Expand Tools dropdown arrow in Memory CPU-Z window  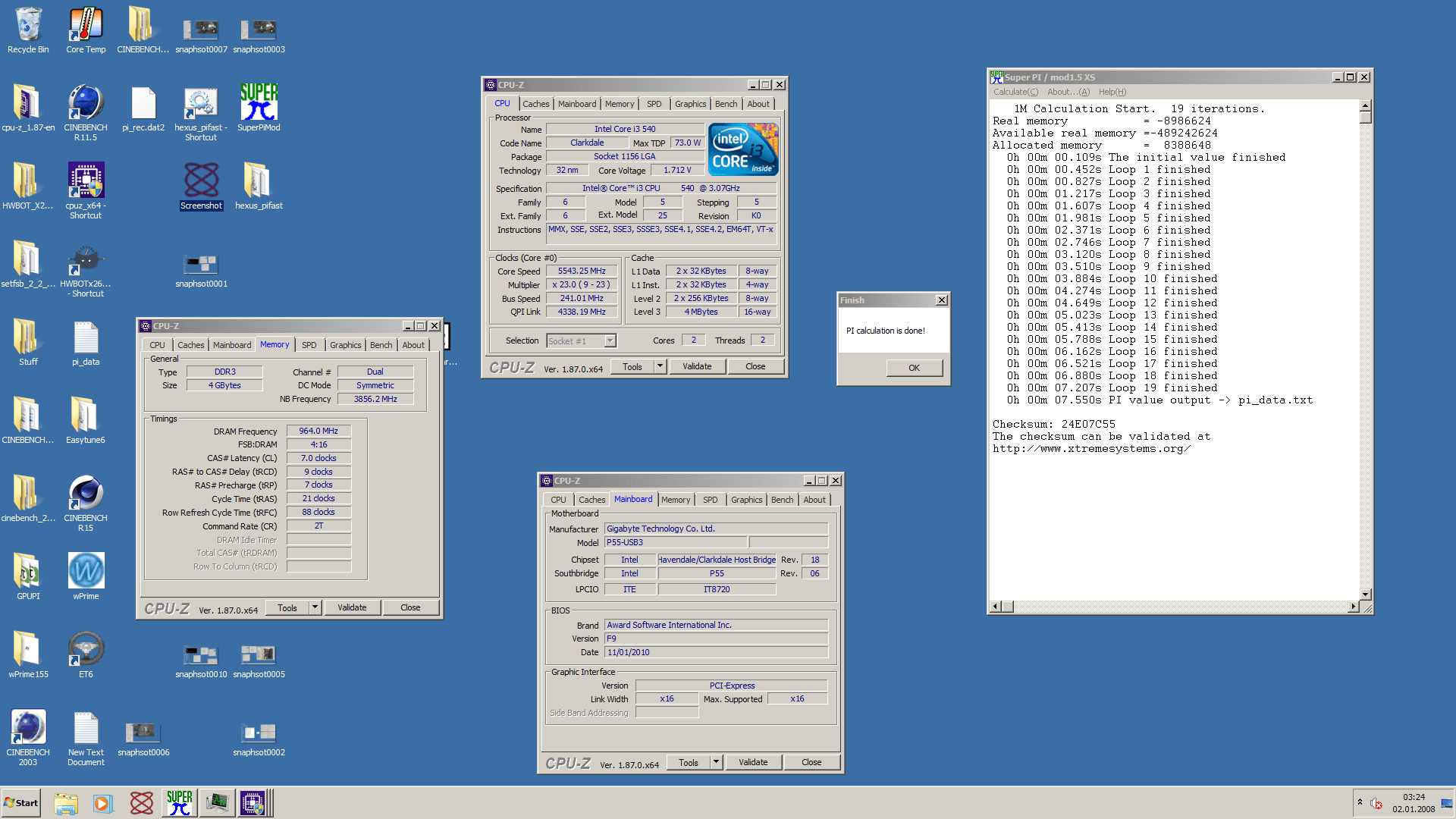pyautogui.click(x=315, y=607)
